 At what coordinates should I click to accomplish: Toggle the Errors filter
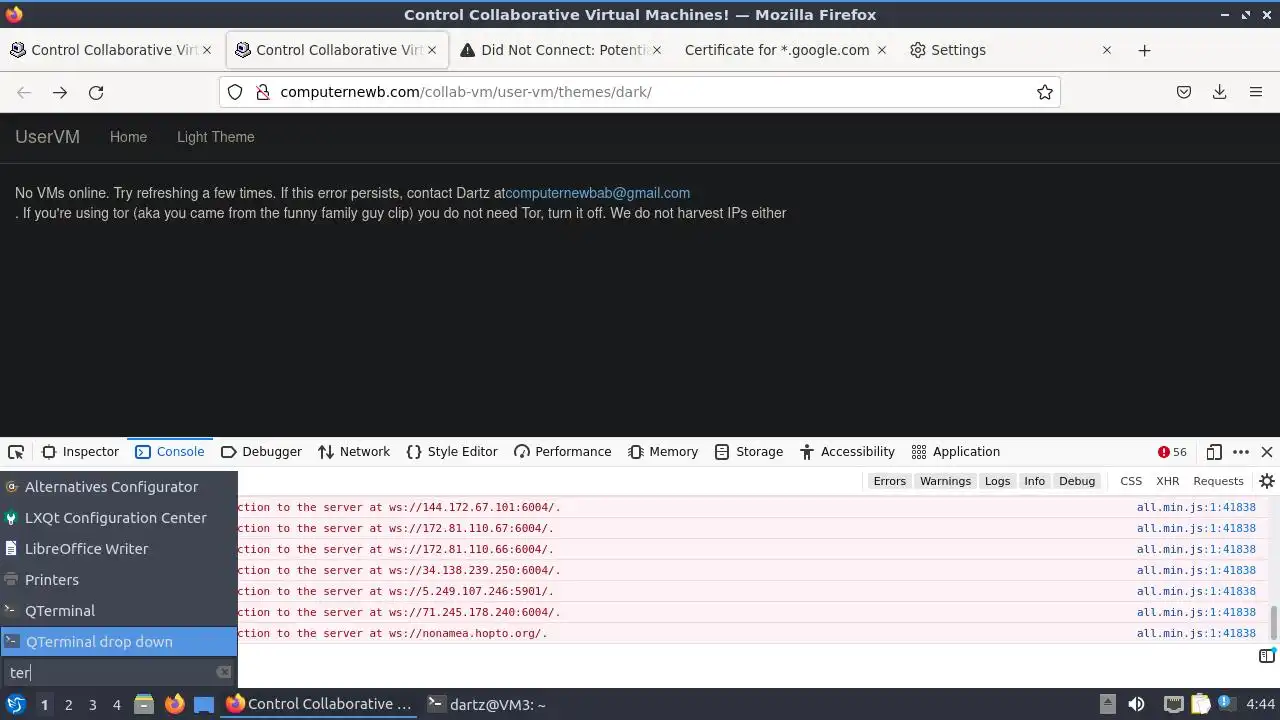point(889,481)
